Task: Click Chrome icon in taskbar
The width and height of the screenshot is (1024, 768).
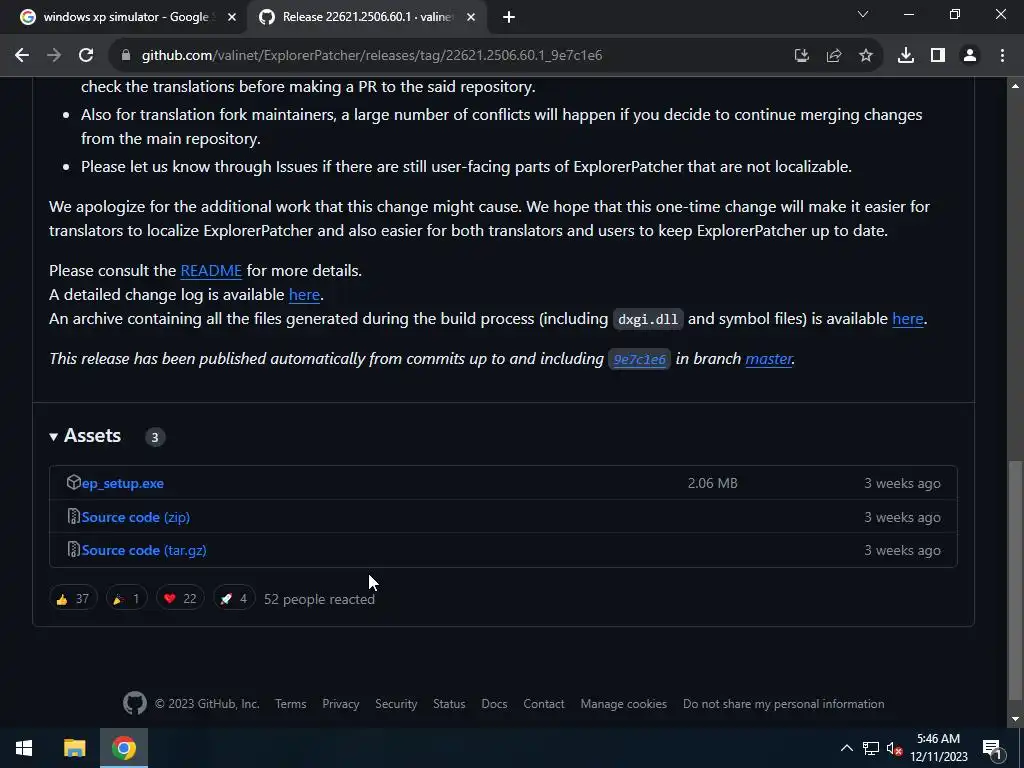Action: (x=123, y=748)
